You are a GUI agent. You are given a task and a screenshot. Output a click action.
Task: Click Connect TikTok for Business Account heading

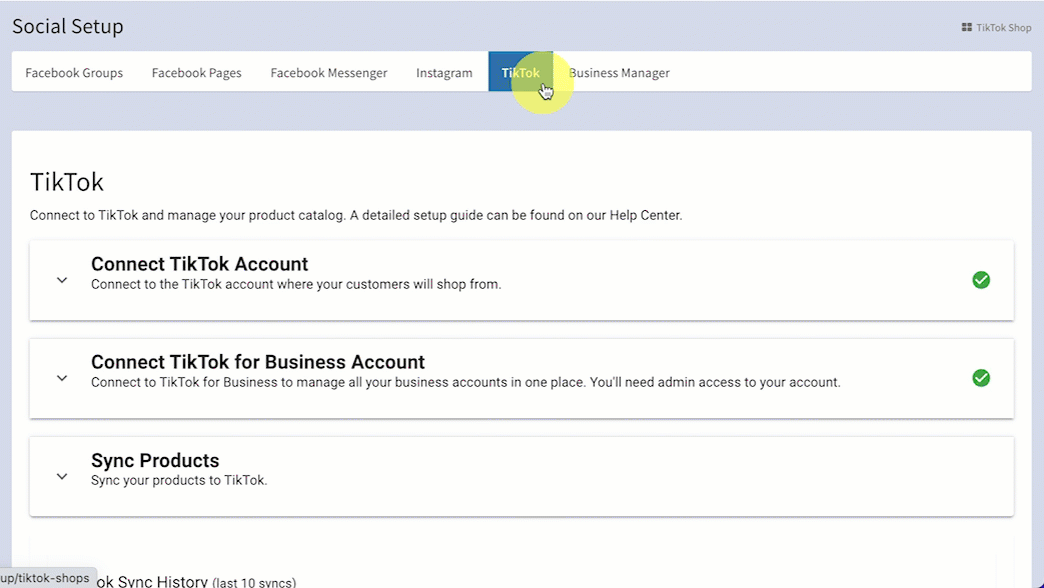tap(257, 362)
